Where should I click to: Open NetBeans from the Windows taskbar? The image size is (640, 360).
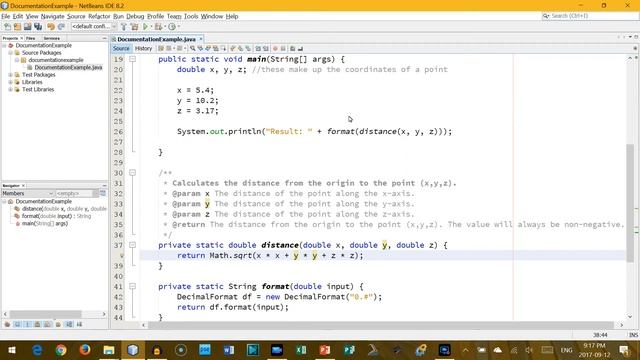click(133, 350)
